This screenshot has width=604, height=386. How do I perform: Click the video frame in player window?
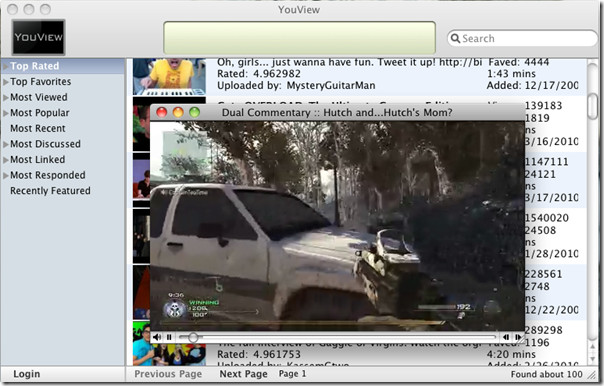click(x=337, y=226)
